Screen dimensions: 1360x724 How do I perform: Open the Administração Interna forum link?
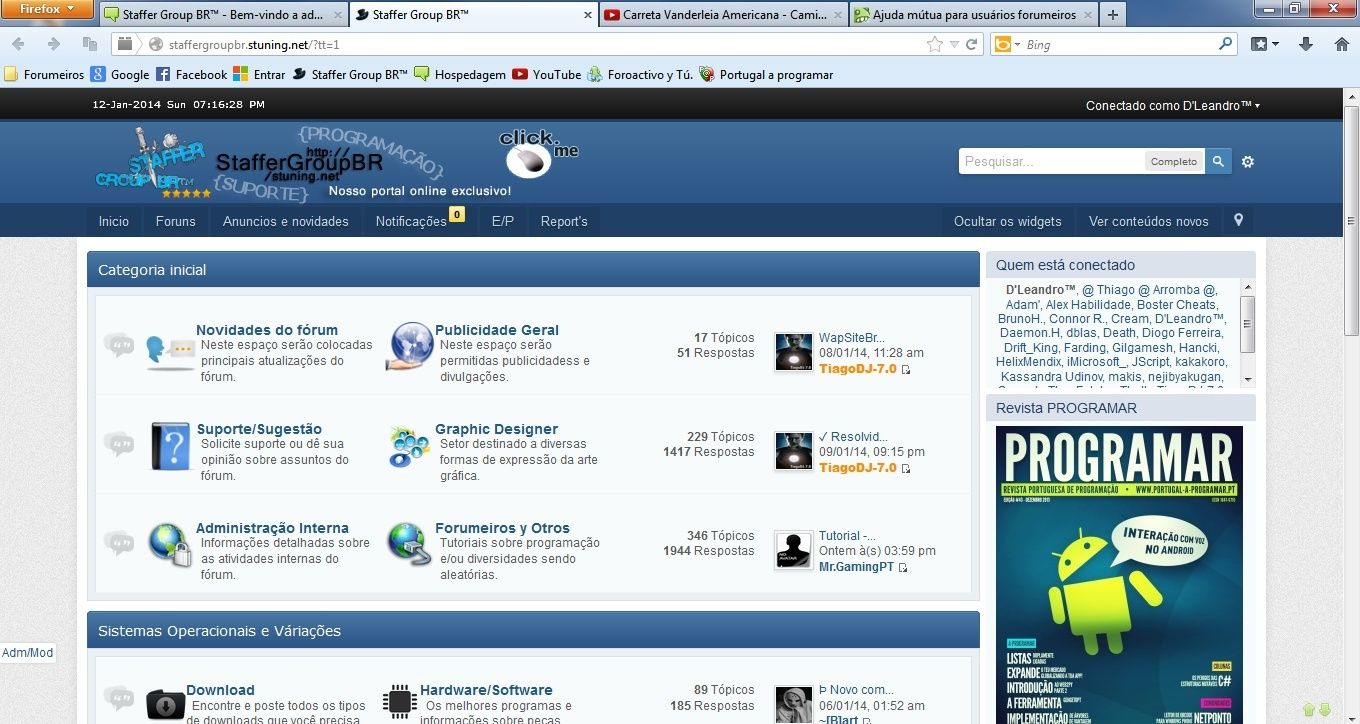click(272, 528)
